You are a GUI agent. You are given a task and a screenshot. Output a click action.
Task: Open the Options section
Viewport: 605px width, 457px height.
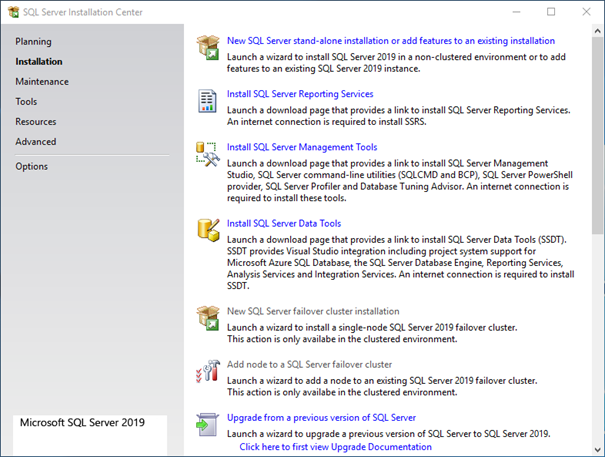click(32, 167)
